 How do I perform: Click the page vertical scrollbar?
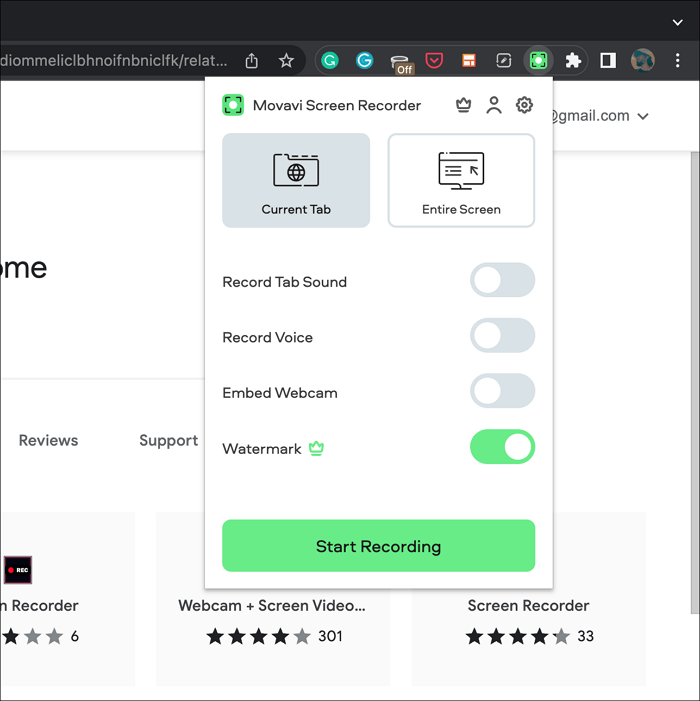pyautogui.click(x=695, y=382)
